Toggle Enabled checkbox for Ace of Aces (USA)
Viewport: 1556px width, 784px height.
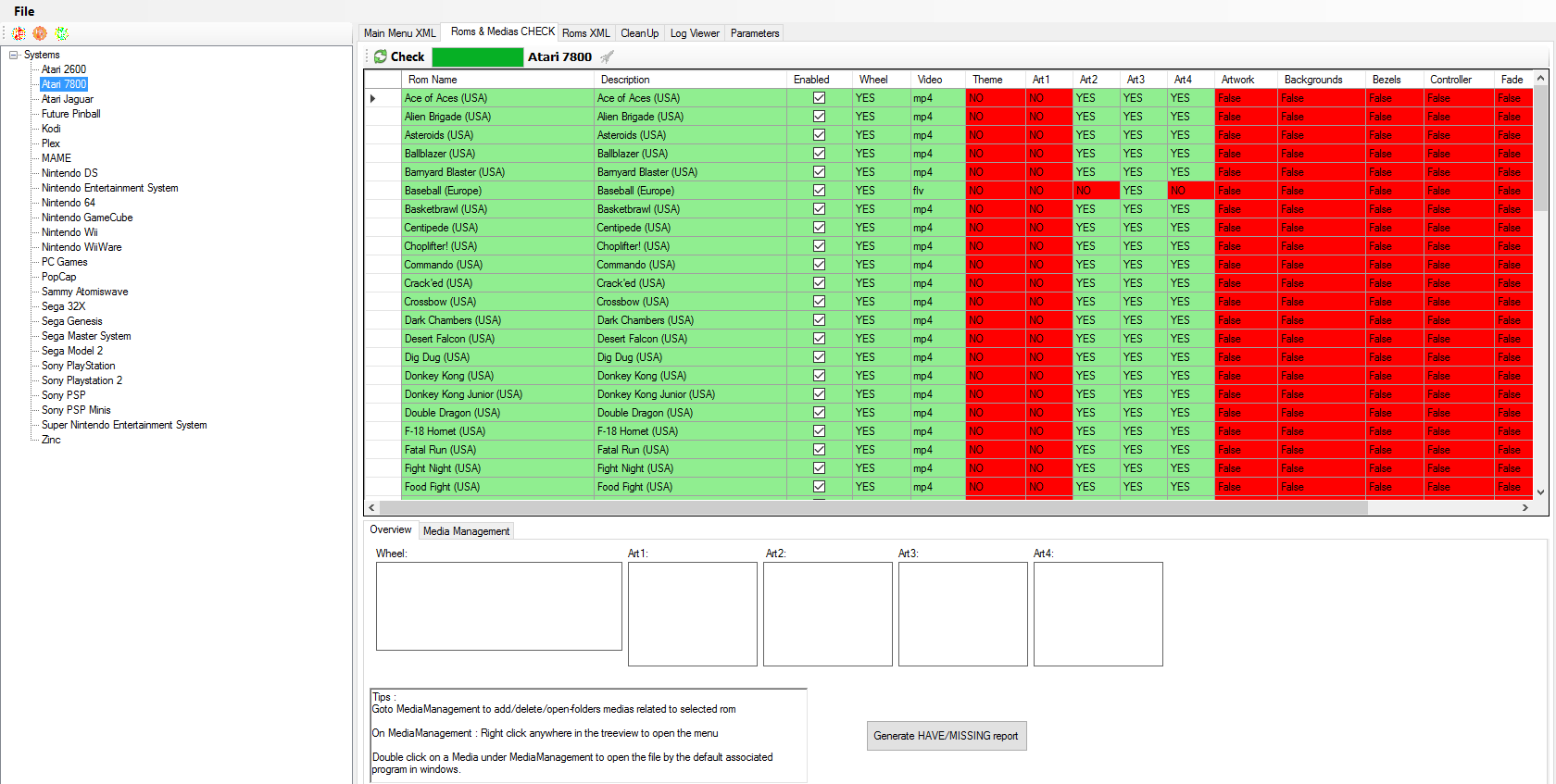click(819, 98)
